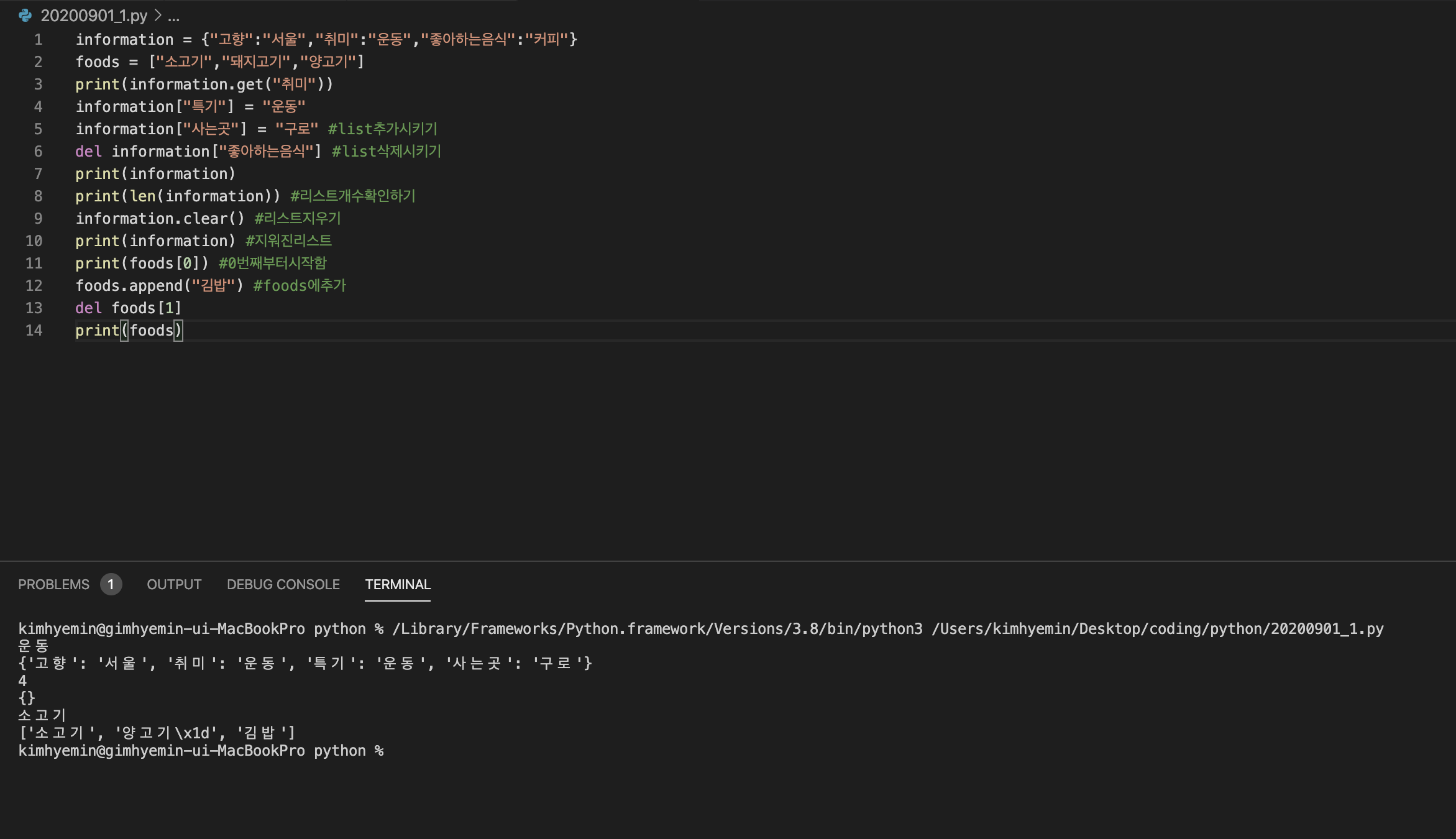Switch to the PROBLEMS tab

[53, 584]
